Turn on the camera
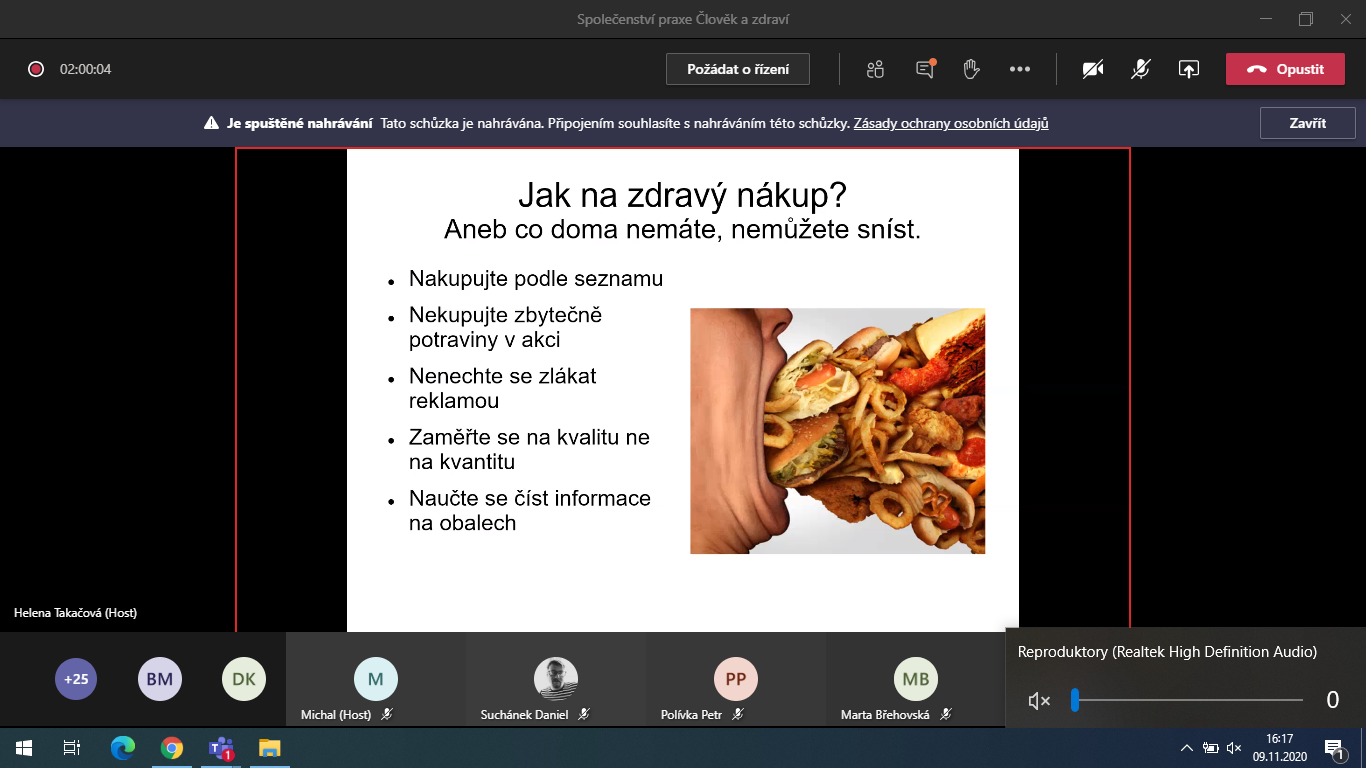The width and height of the screenshot is (1366, 768). [1093, 69]
